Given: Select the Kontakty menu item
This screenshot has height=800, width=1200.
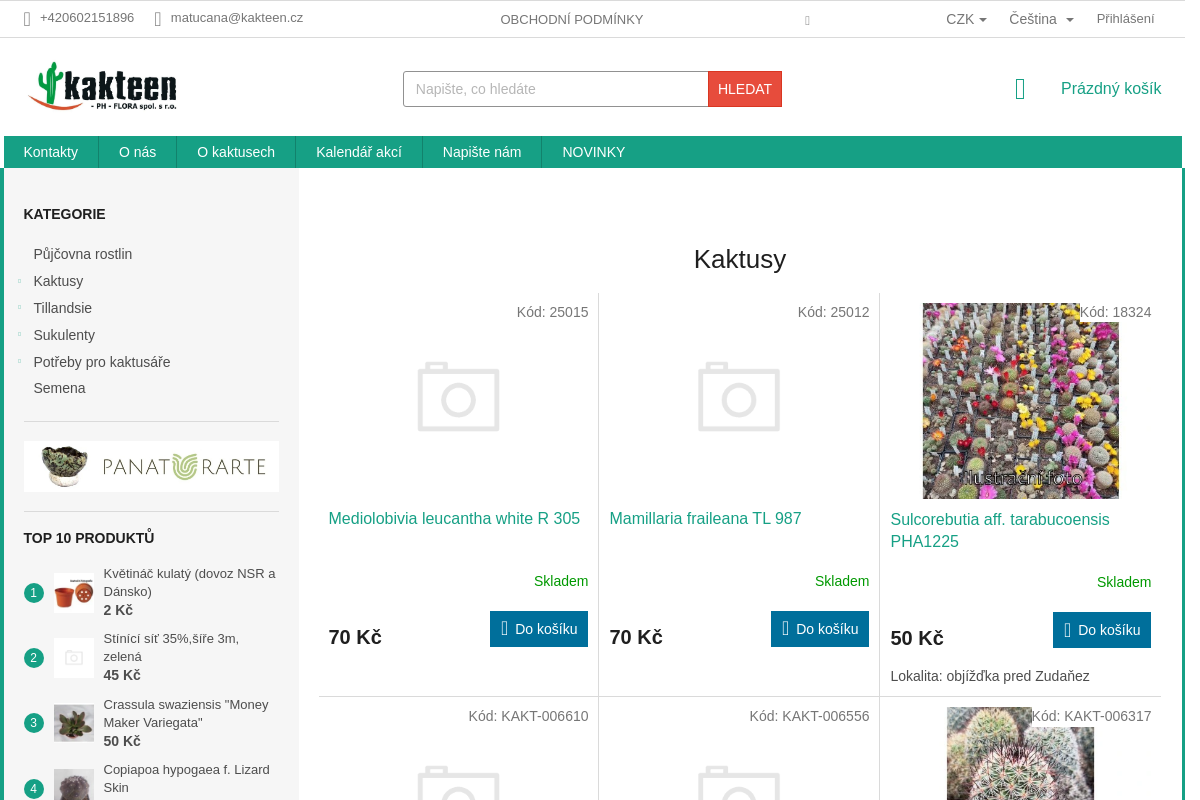Looking at the screenshot, I should (51, 152).
